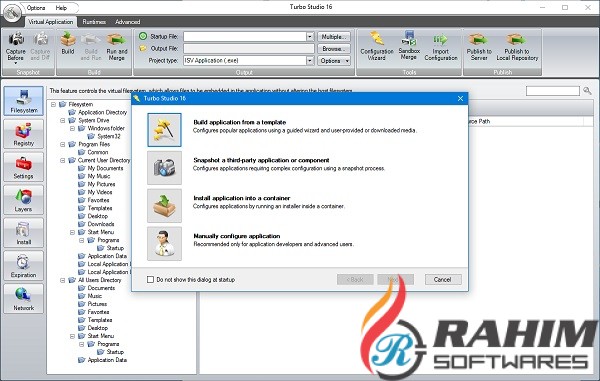Viewport: 600px width, 381px height.
Task: Click the green Startup File icon
Action: [x=143, y=36]
